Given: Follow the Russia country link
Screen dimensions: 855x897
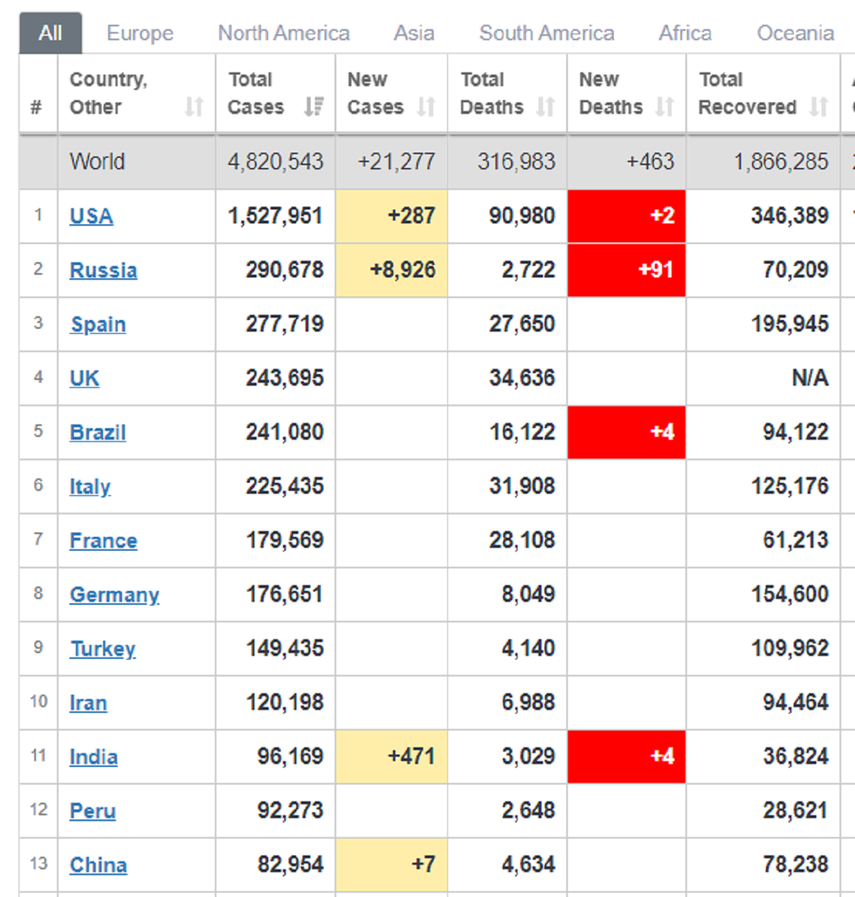Looking at the screenshot, I should coord(103,270).
